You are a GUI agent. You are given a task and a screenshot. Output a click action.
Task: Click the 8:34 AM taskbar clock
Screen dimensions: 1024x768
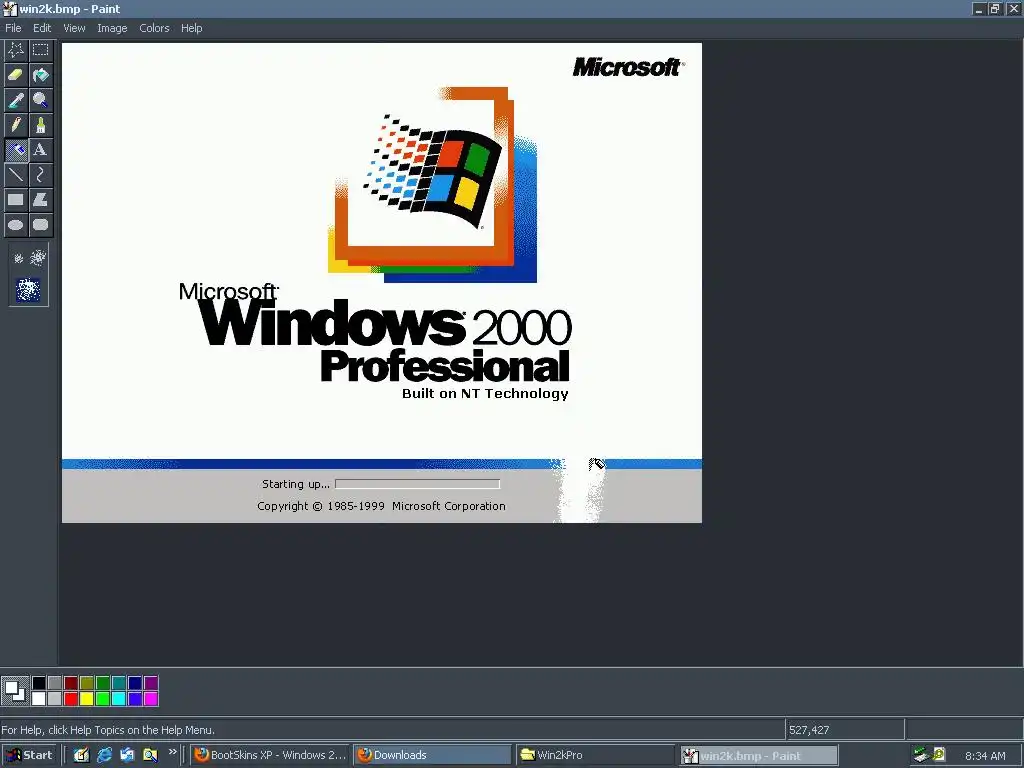pos(985,756)
